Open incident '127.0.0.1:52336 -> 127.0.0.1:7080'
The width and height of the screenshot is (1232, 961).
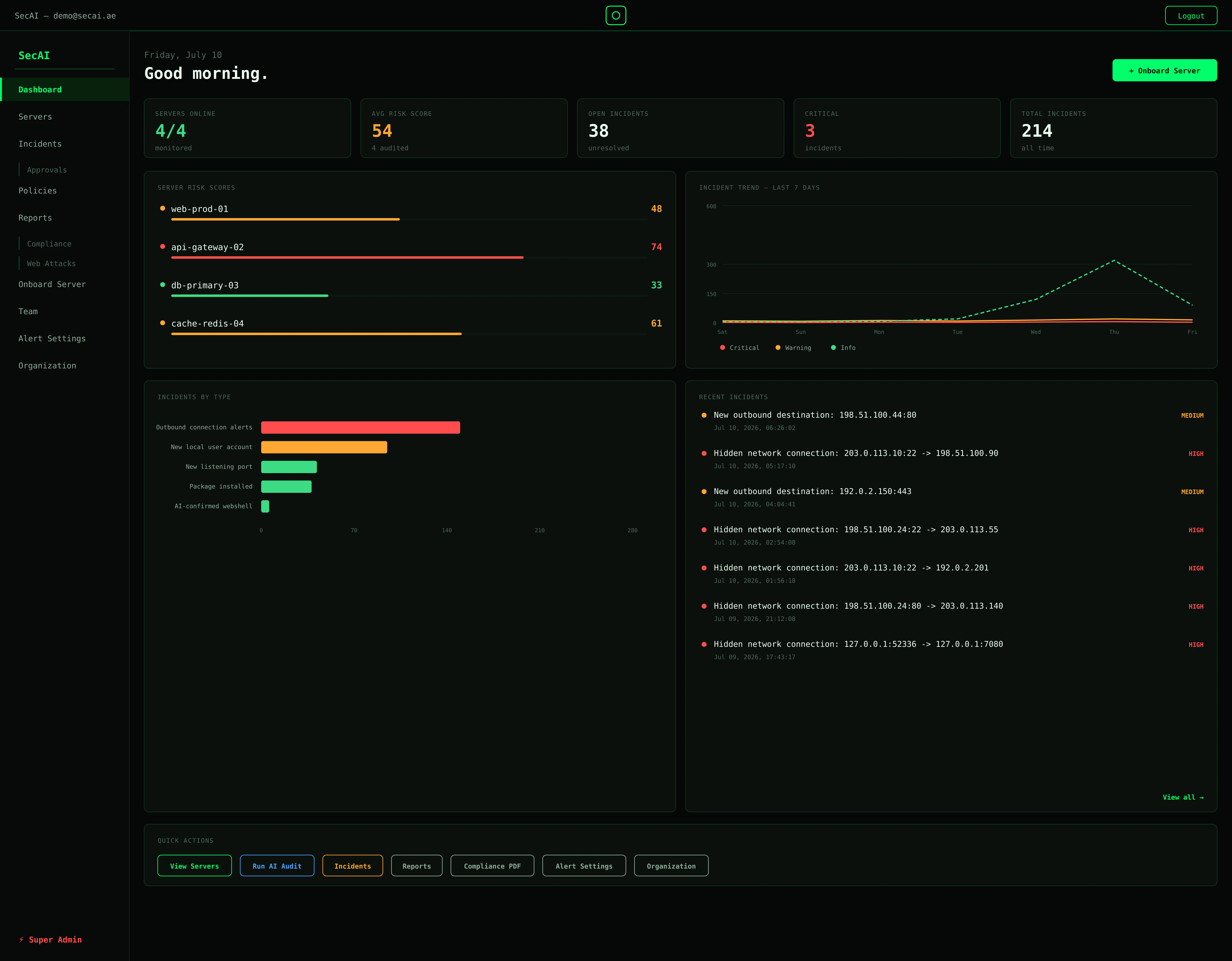pyautogui.click(x=951, y=650)
